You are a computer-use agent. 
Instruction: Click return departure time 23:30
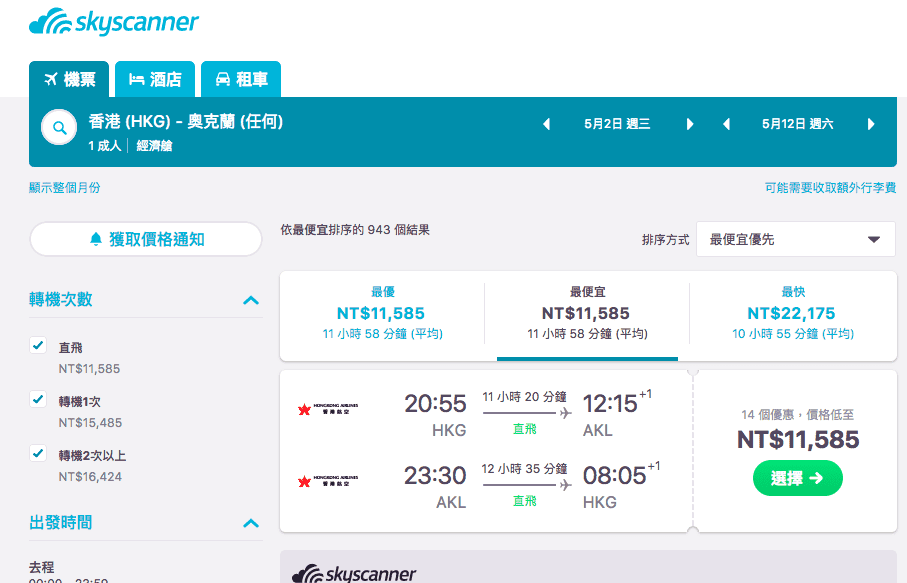pos(435,475)
